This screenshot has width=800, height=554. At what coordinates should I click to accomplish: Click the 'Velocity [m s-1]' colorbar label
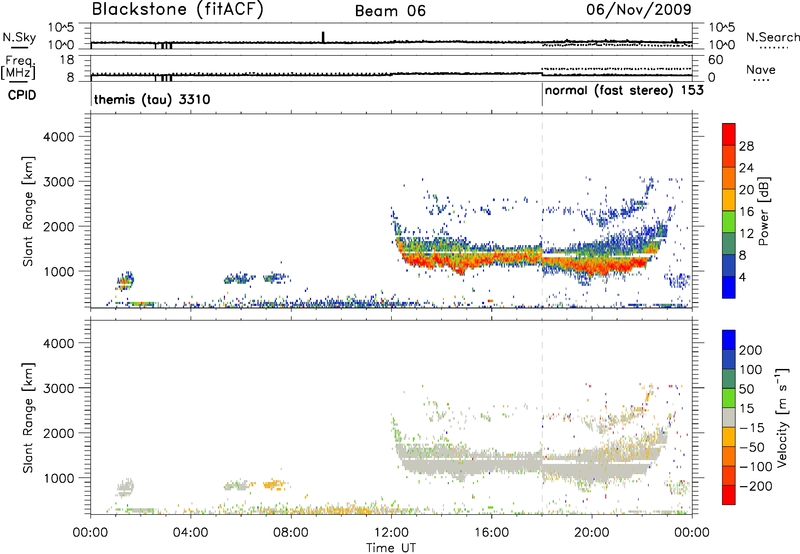pyautogui.click(x=782, y=417)
